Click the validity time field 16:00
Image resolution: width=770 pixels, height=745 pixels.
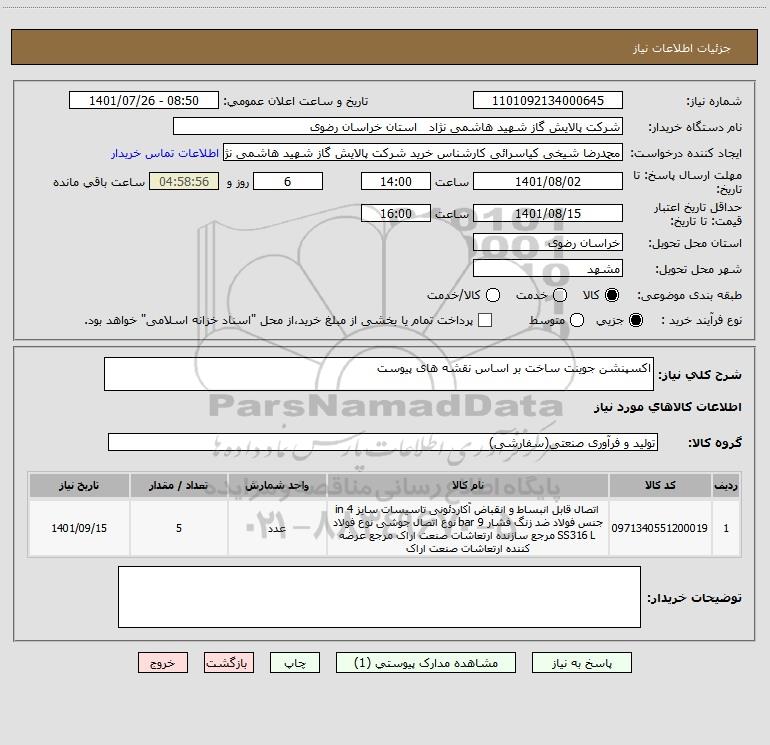(396, 213)
